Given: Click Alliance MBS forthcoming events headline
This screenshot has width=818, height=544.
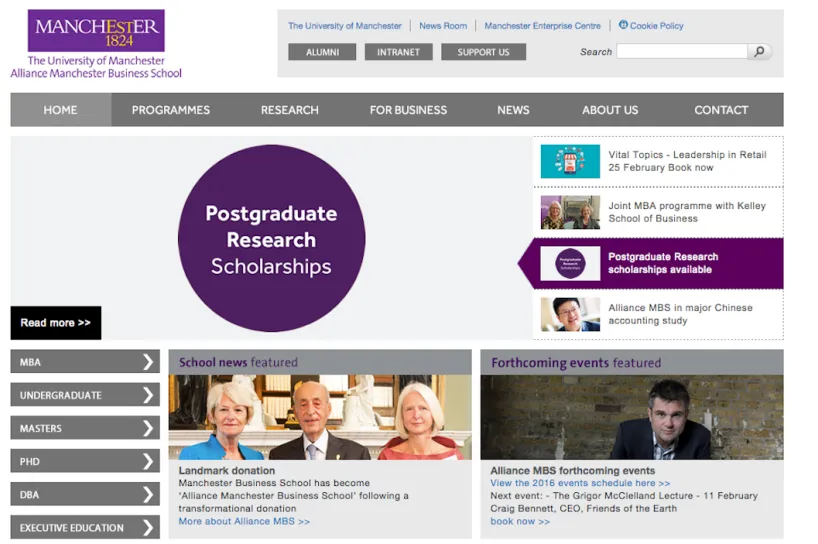Looking at the screenshot, I should 572,470.
